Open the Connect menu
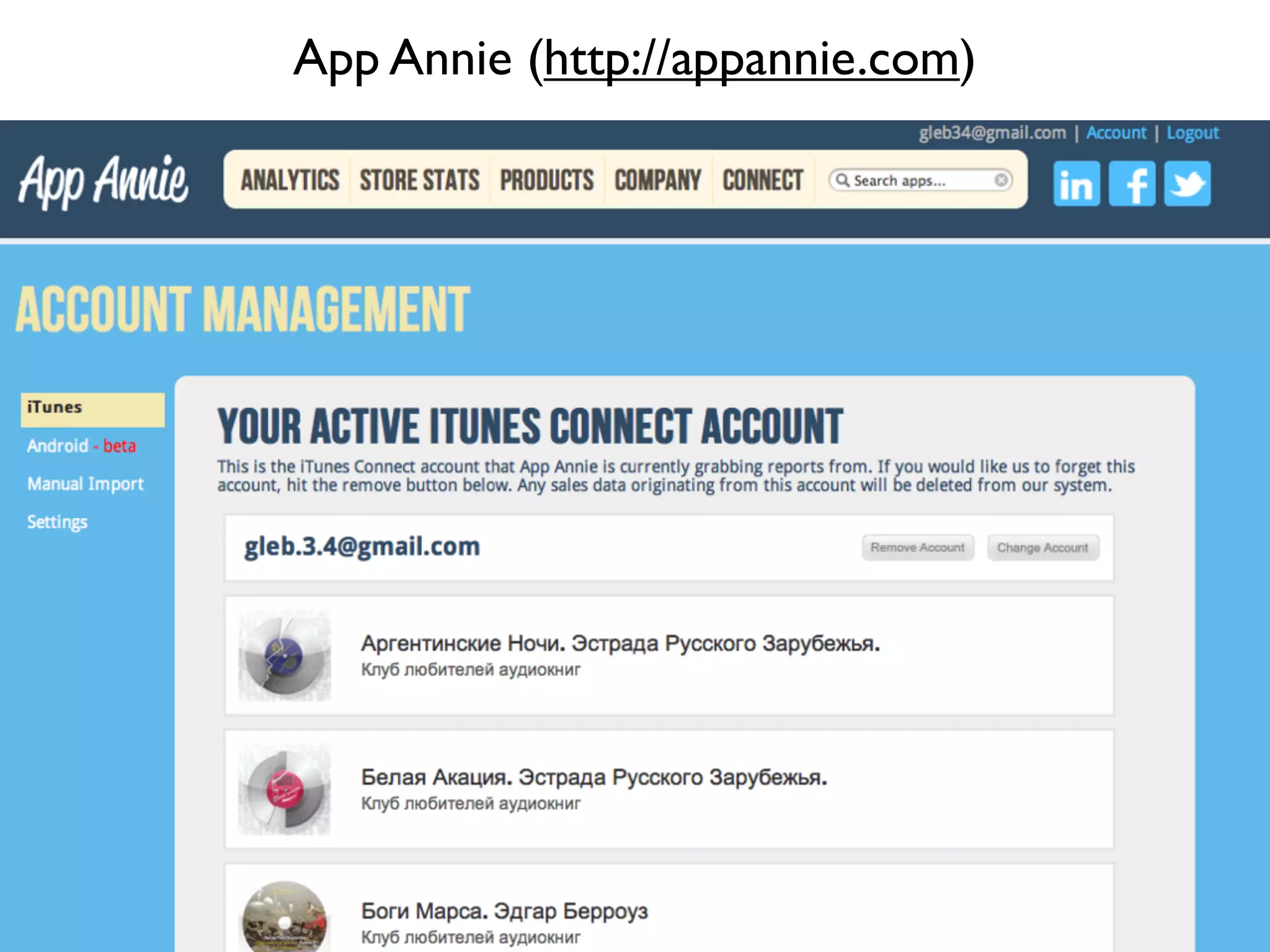 click(x=763, y=180)
